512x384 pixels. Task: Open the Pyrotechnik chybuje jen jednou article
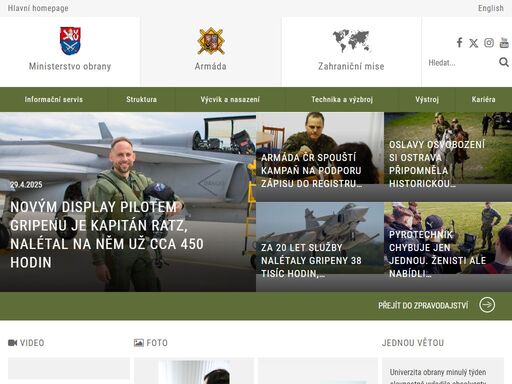448,247
